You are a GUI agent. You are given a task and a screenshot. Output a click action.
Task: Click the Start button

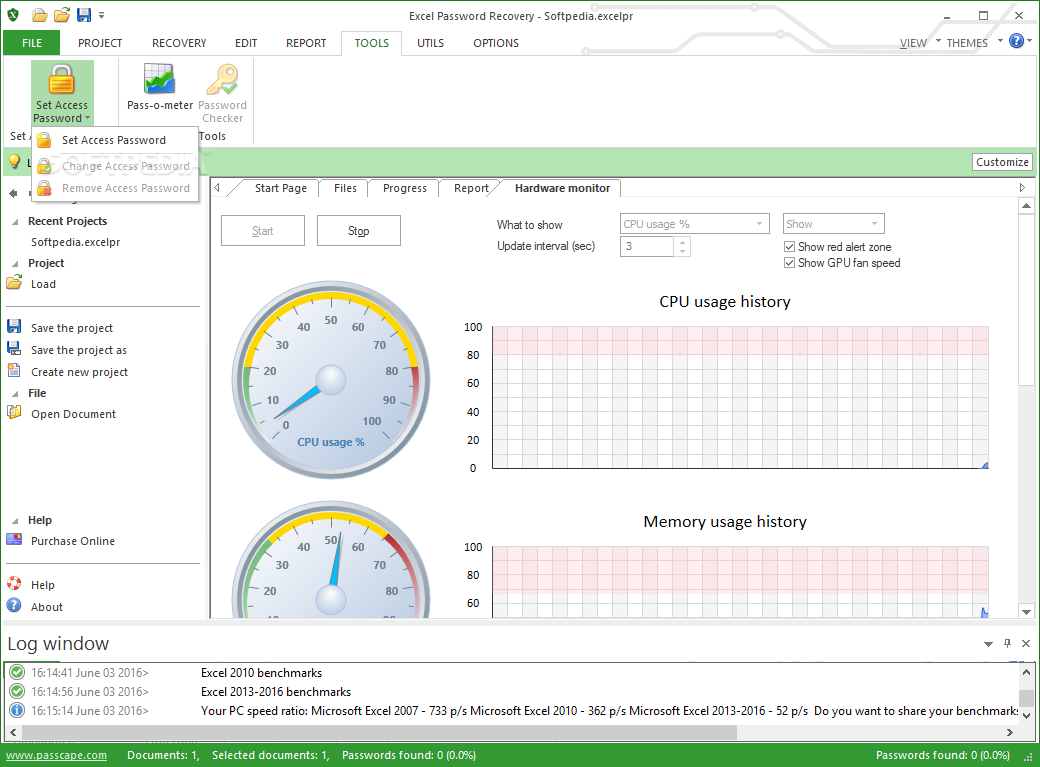263,230
